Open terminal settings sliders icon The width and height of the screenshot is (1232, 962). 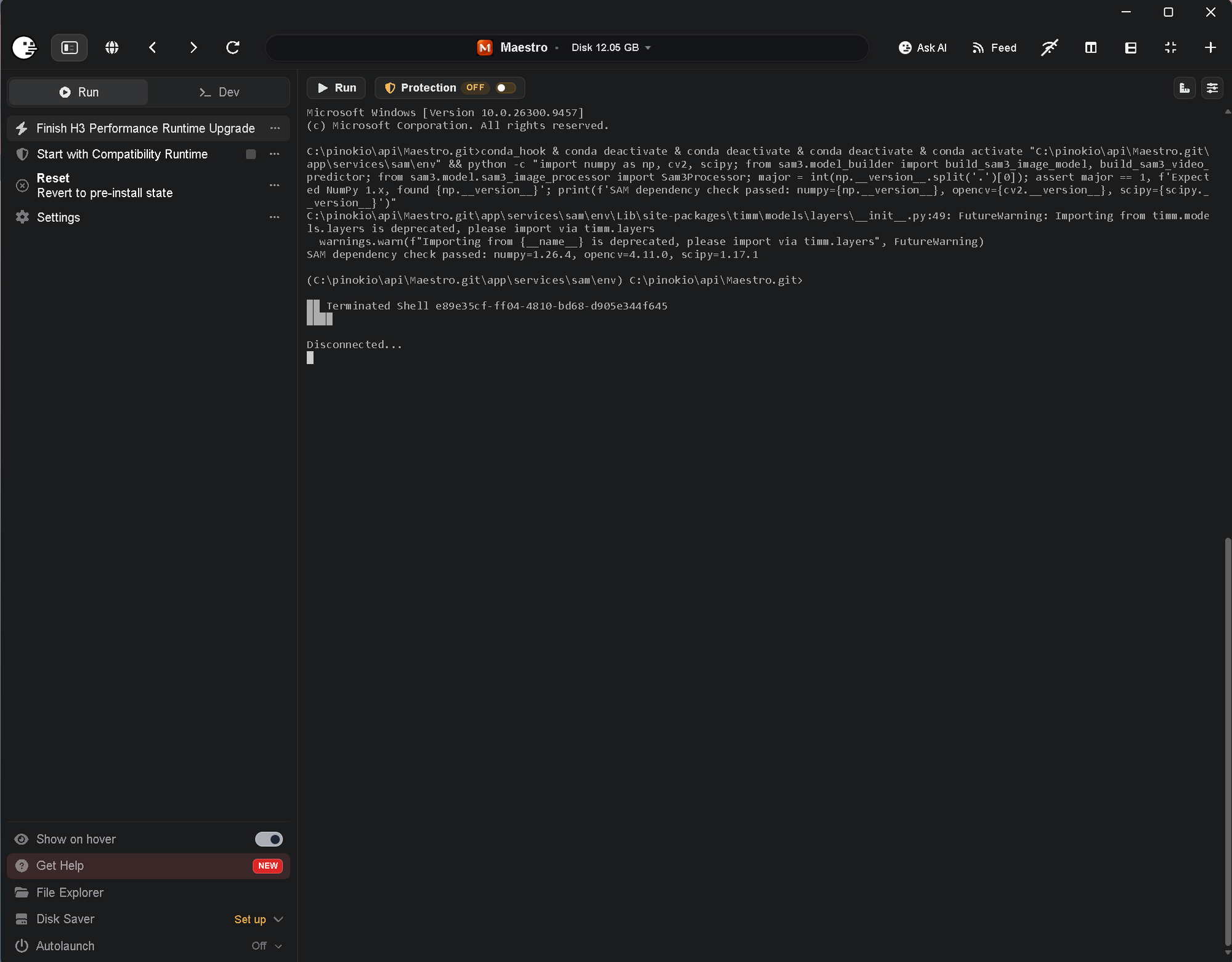click(1212, 88)
